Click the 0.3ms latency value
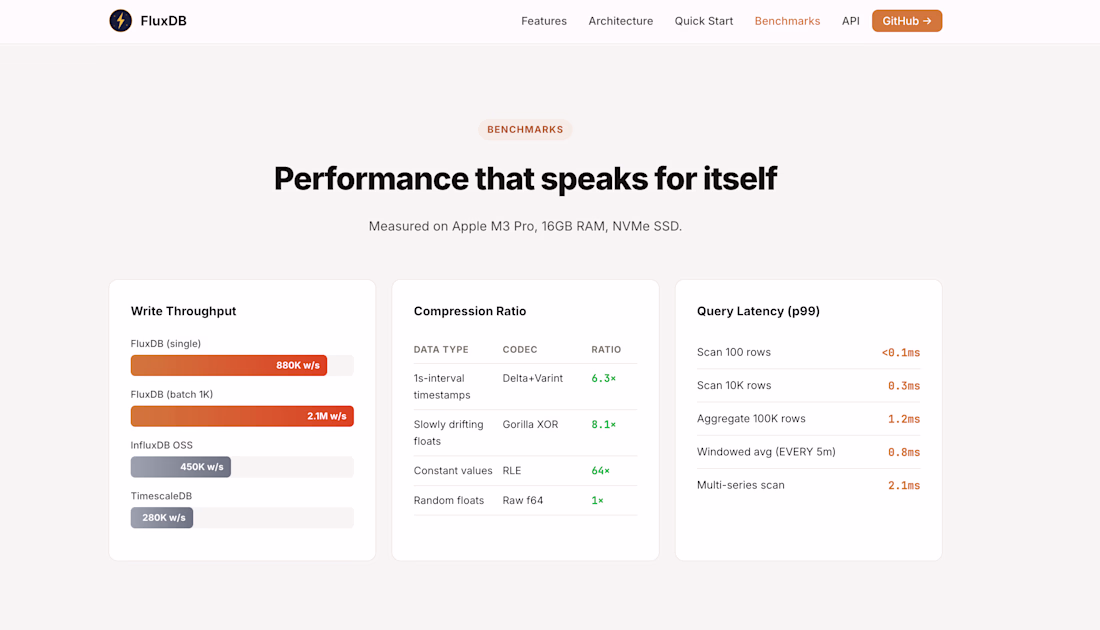Image resolution: width=1100 pixels, height=630 pixels. coord(904,385)
